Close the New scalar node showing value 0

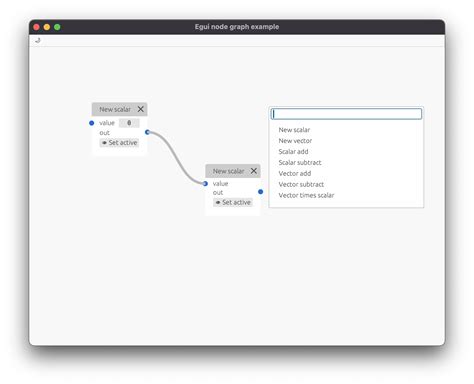141,109
